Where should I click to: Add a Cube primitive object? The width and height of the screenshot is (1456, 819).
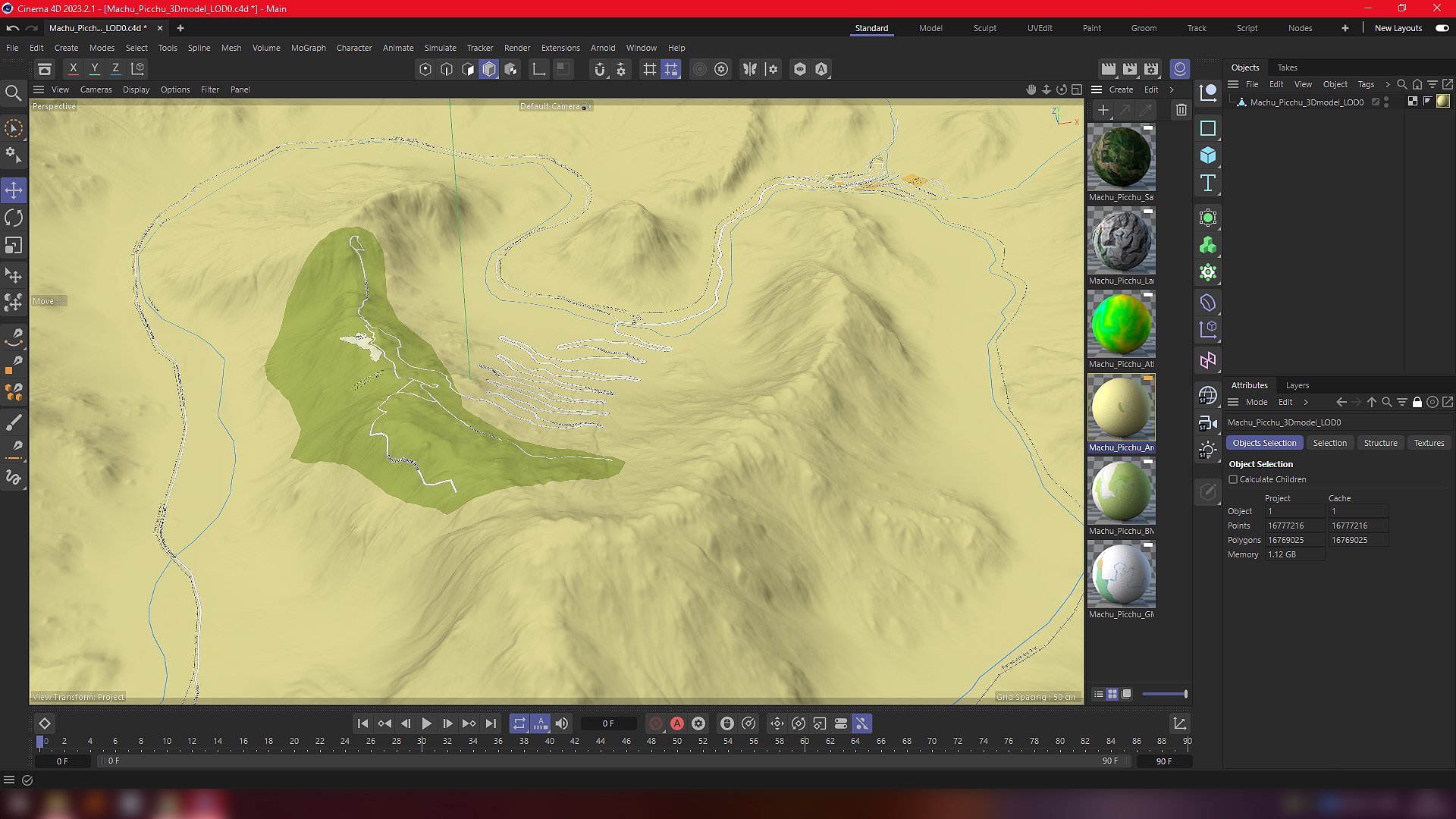click(x=1208, y=155)
